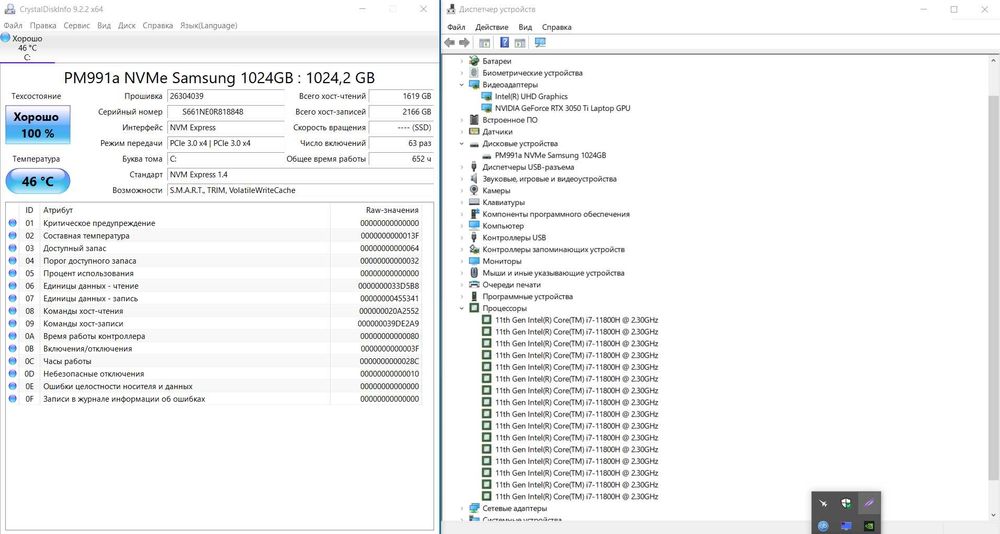Click blue status dot for Часы работы row
This screenshot has width=1000, height=534.
(12, 361)
